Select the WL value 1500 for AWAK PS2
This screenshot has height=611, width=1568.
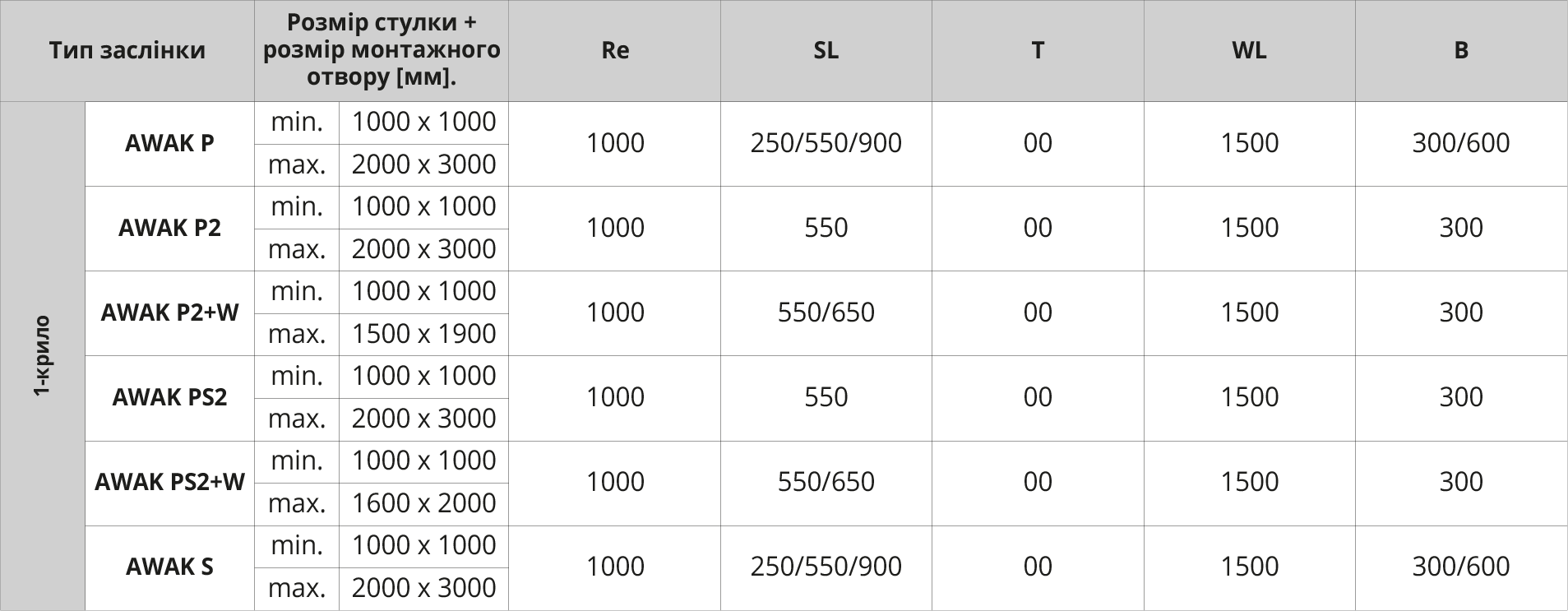click(x=1248, y=397)
